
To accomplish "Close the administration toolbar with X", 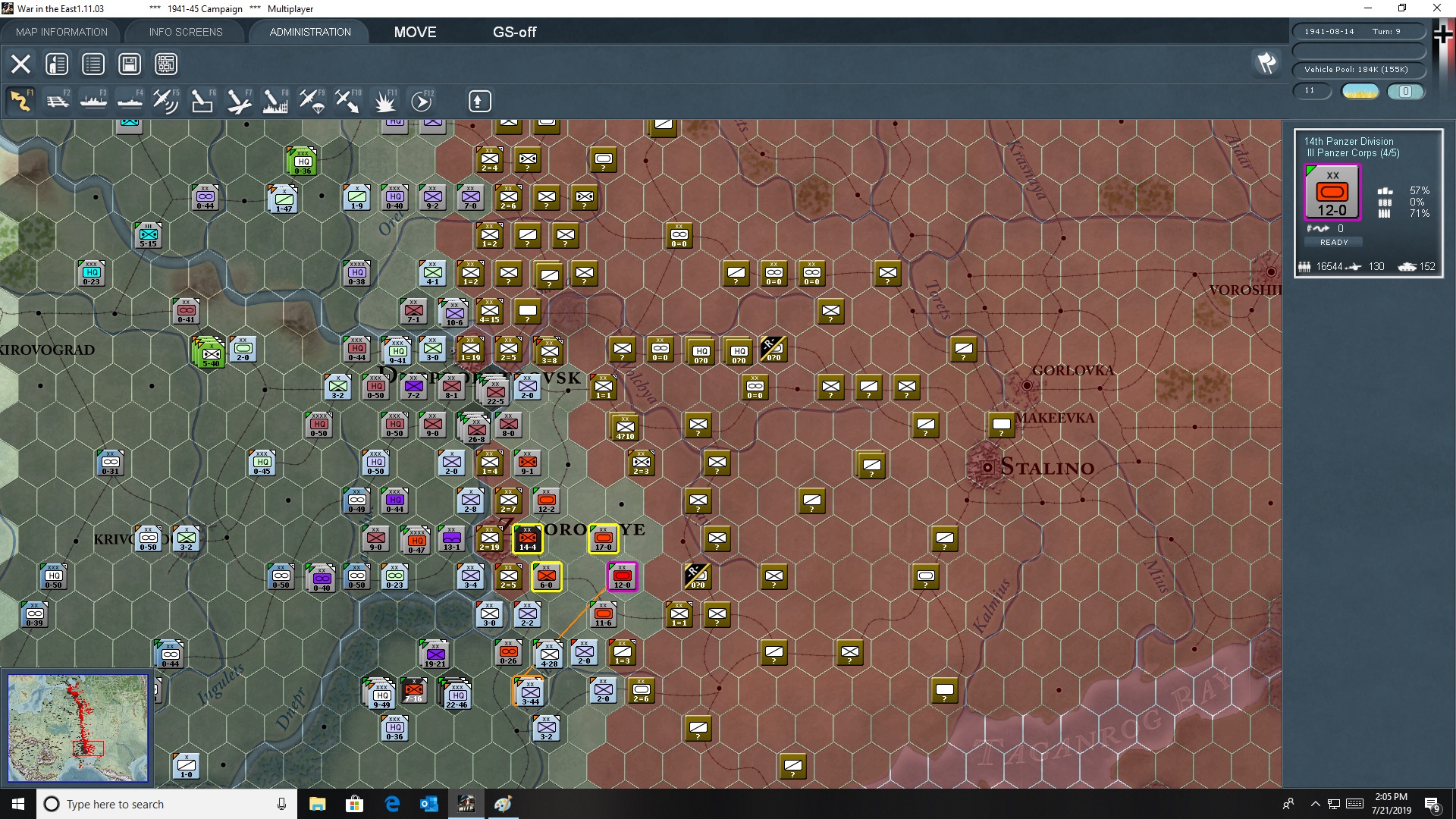I will [20, 64].
